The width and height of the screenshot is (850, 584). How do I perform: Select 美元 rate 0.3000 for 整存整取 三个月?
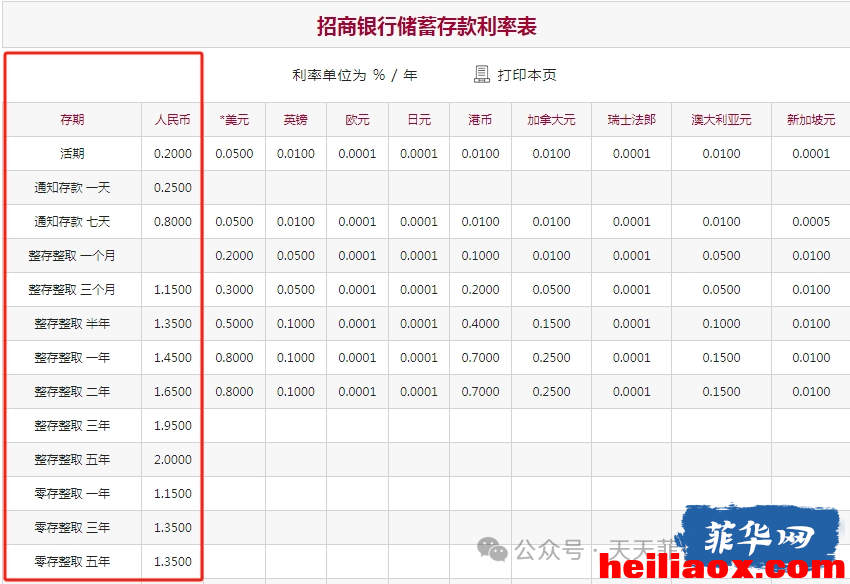234,290
